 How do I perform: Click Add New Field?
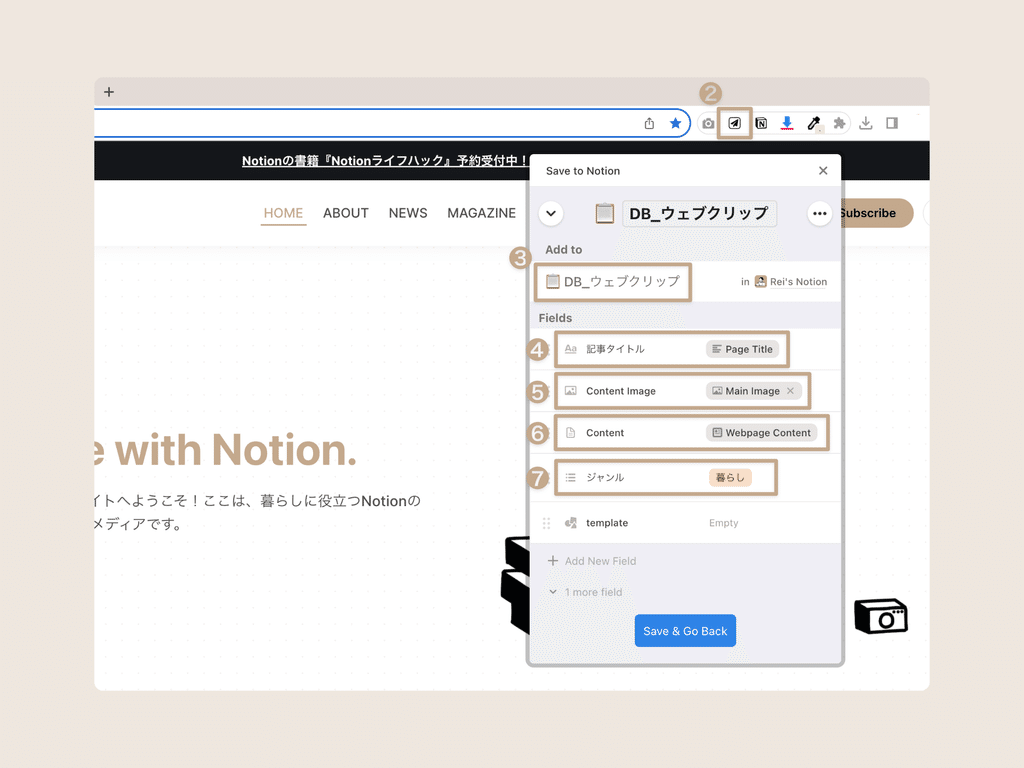[x=592, y=561]
